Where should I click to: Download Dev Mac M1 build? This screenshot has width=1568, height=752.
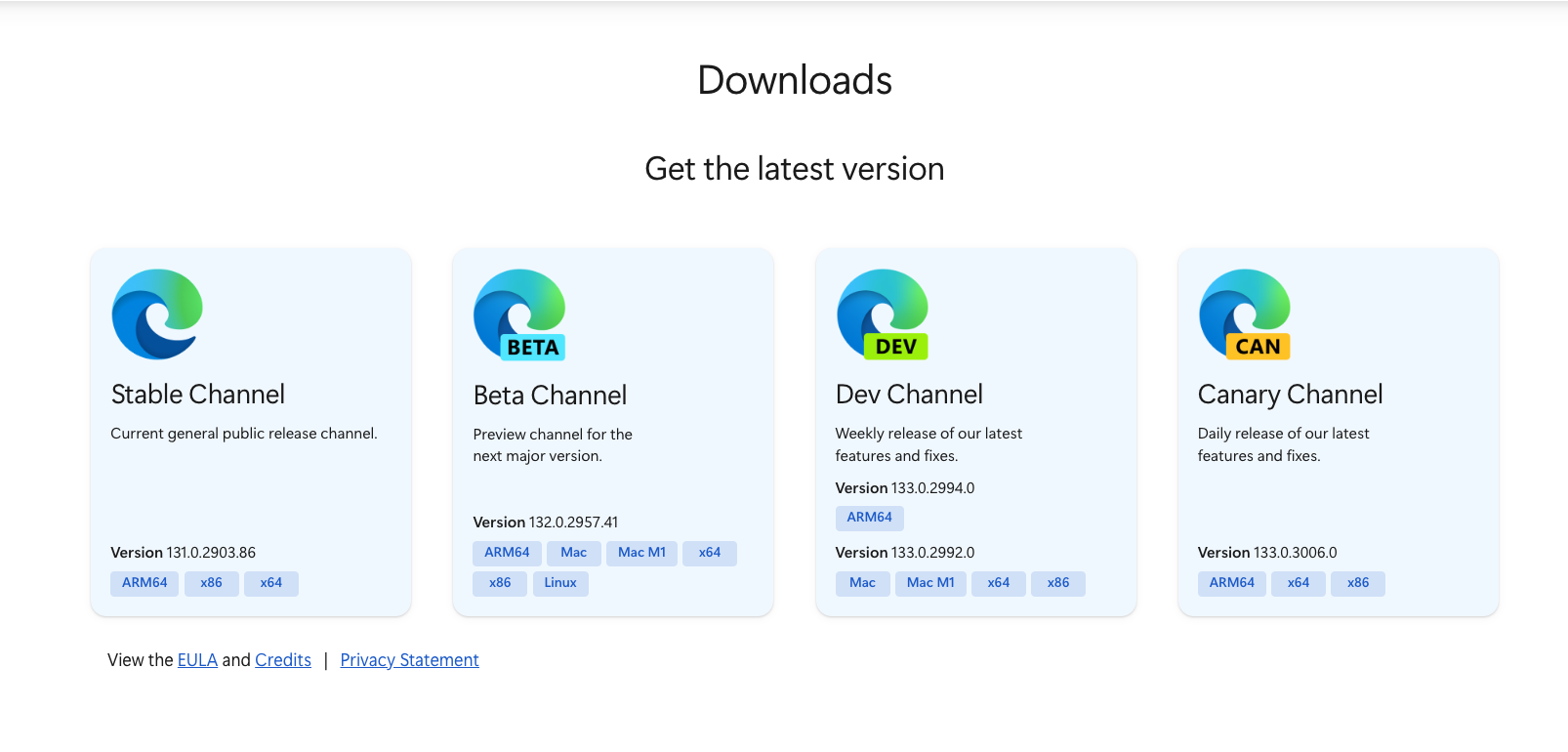tap(931, 583)
